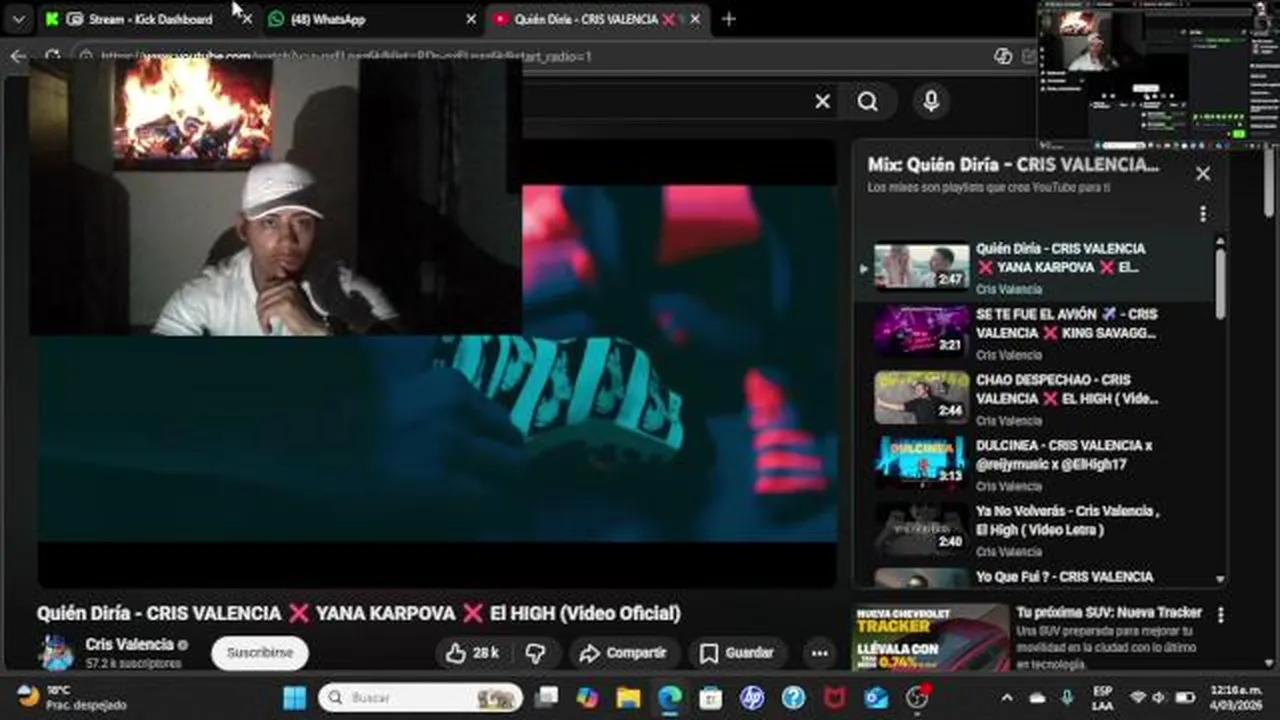
Task: Open the browser extension icon beside address bar
Action: pos(1003,56)
